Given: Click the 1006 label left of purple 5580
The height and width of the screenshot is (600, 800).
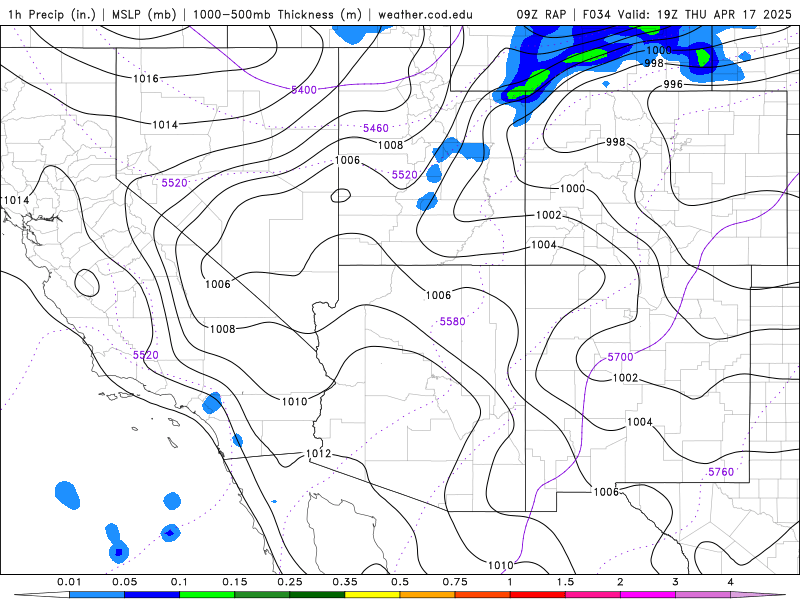Looking at the screenshot, I should pos(438,295).
